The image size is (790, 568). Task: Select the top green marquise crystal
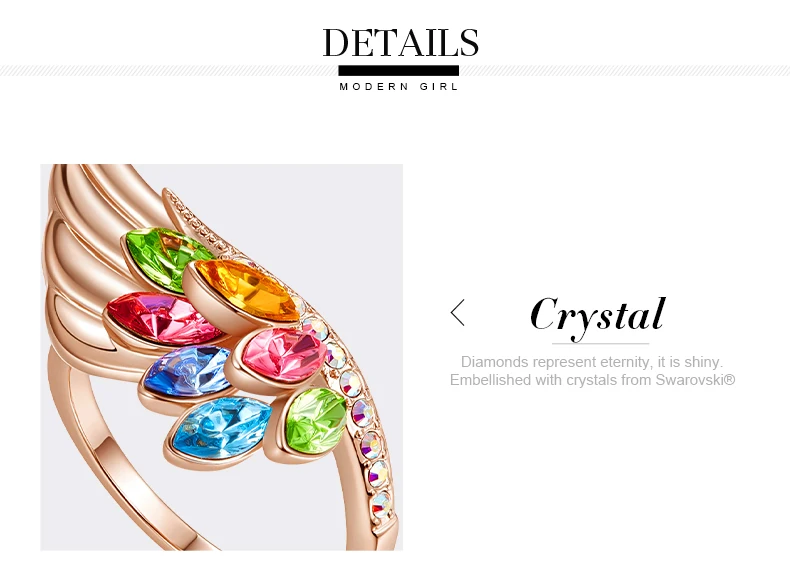point(164,256)
